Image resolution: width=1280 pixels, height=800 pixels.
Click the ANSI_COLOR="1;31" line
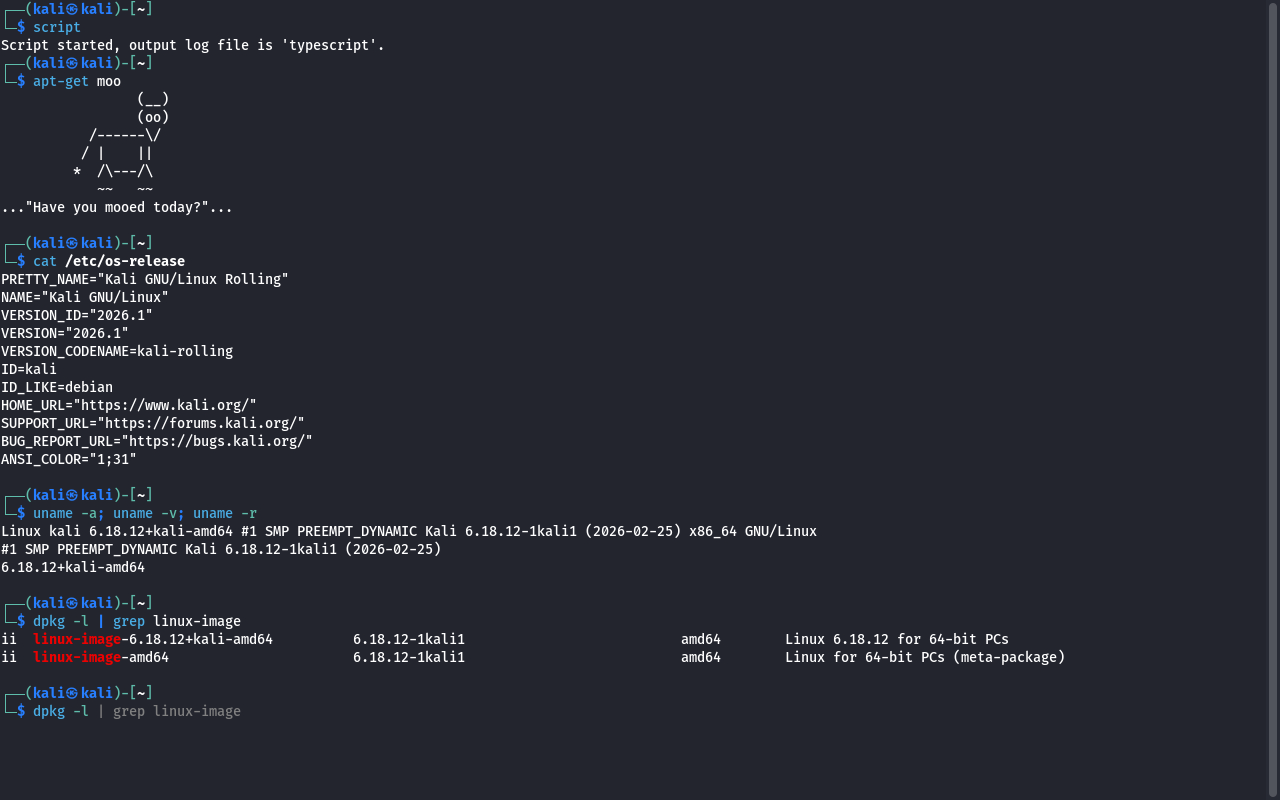[x=68, y=459]
